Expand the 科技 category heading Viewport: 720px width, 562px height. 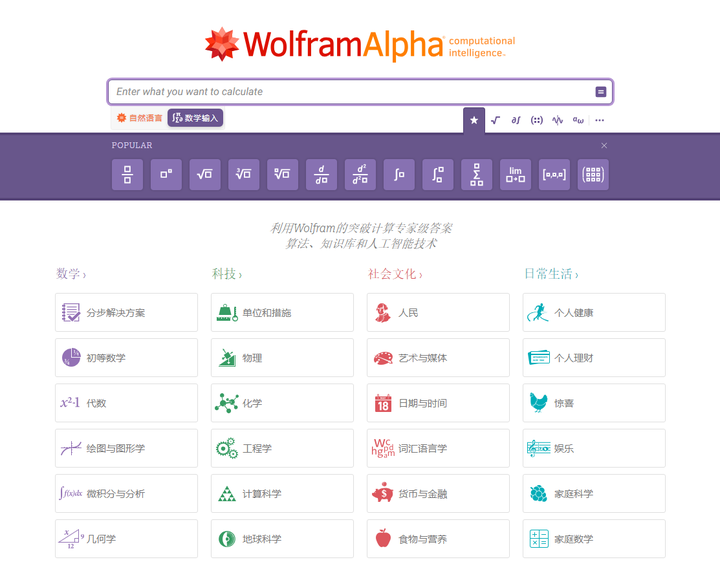(x=227, y=274)
